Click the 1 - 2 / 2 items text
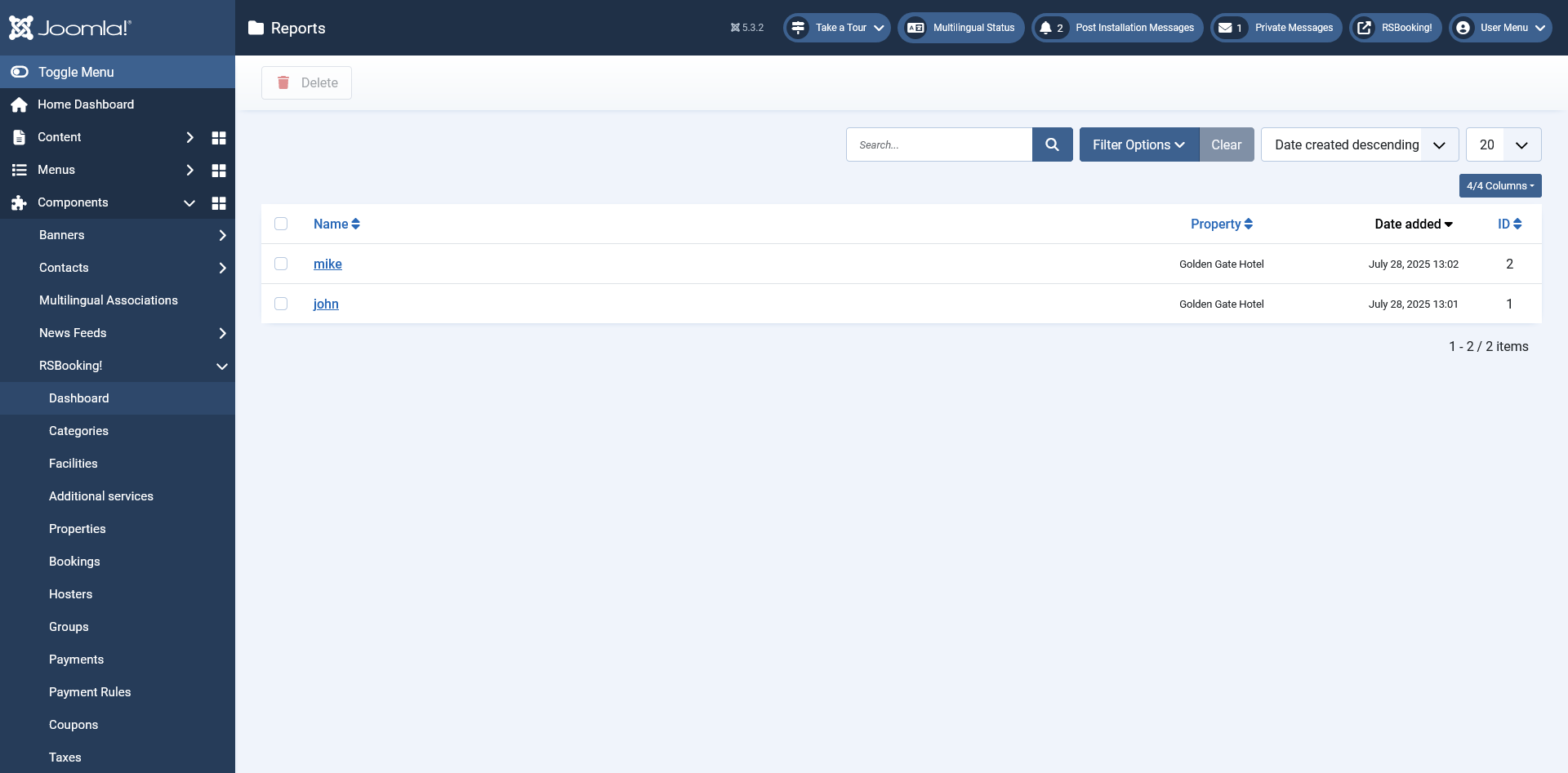Viewport: 1568px width, 773px height. (x=1489, y=346)
